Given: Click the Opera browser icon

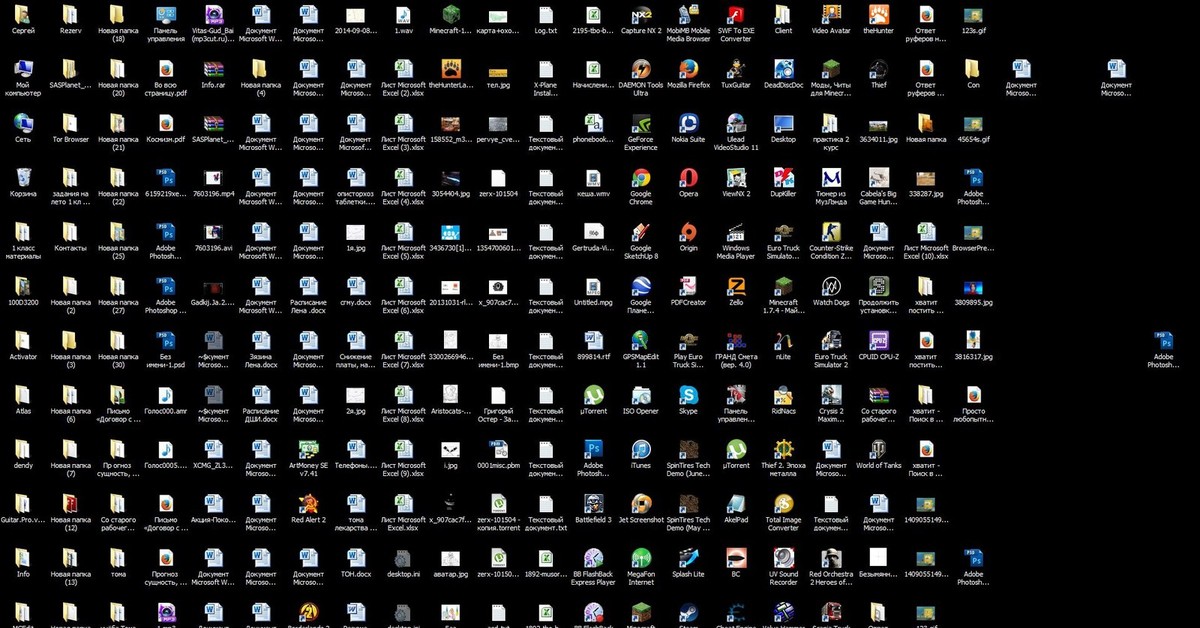Looking at the screenshot, I should tap(688, 178).
